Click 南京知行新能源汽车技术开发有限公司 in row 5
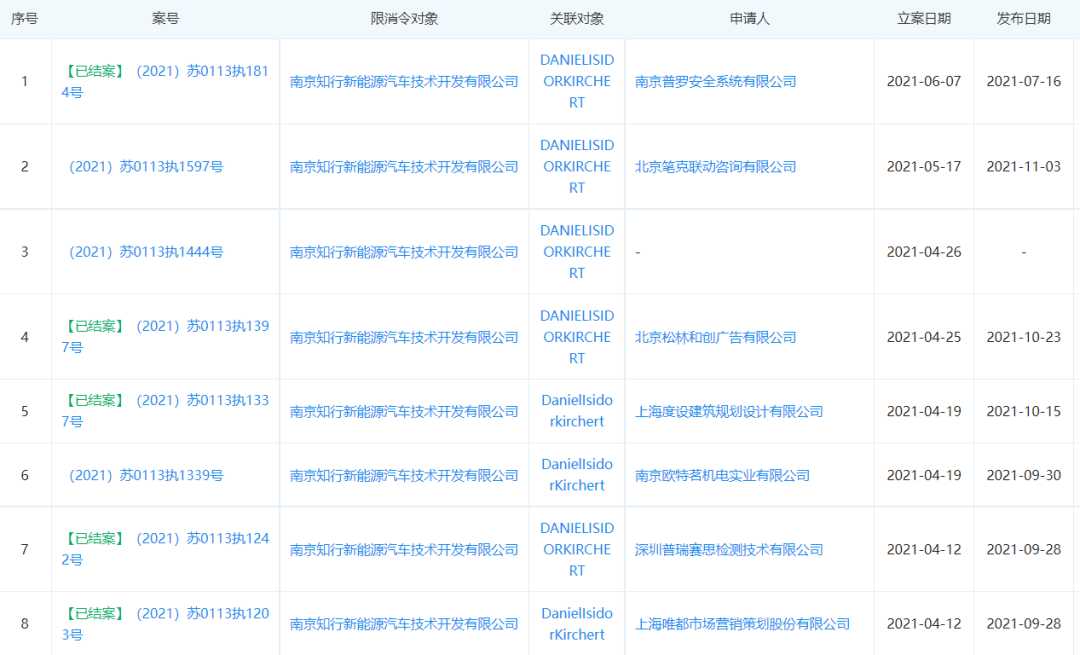This screenshot has width=1080, height=655. pos(404,412)
